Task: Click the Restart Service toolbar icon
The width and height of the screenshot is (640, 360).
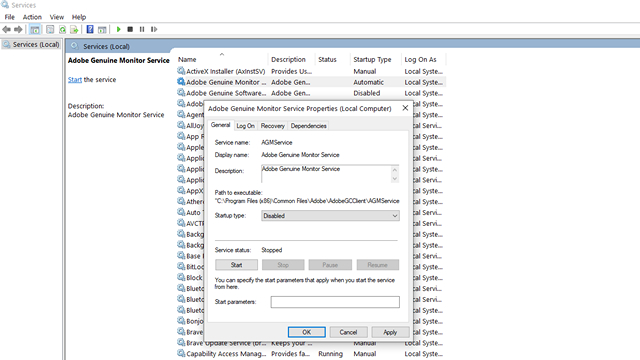Action: coord(154,29)
